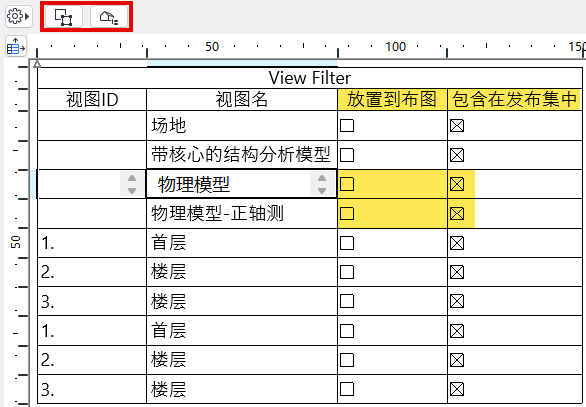This screenshot has height=407, width=586.
Task: Check 放置到布图 for 物理模型-正轴测
Action: 347,214
